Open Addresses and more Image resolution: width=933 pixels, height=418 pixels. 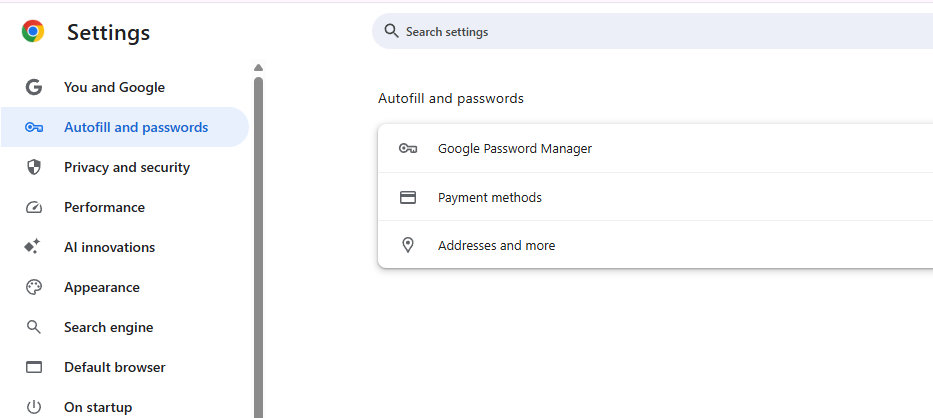tap(496, 245)
